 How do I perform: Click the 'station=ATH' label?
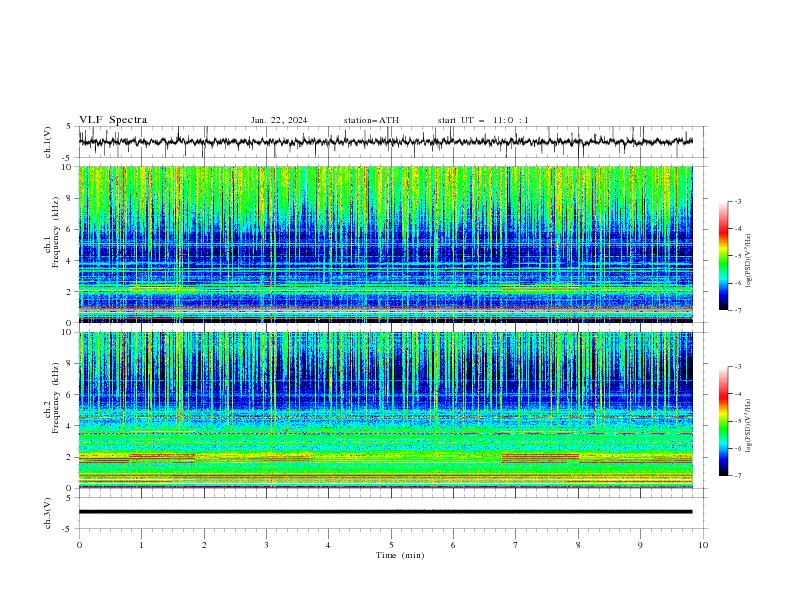point(371,120)
